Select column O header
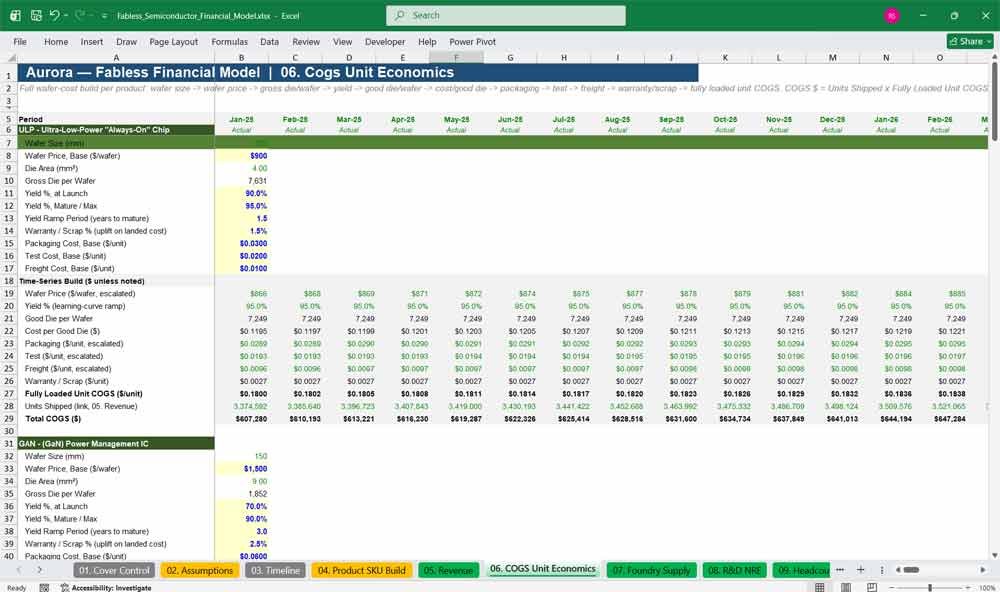This screenshot has height=592, width=1000. coord(939,57)
